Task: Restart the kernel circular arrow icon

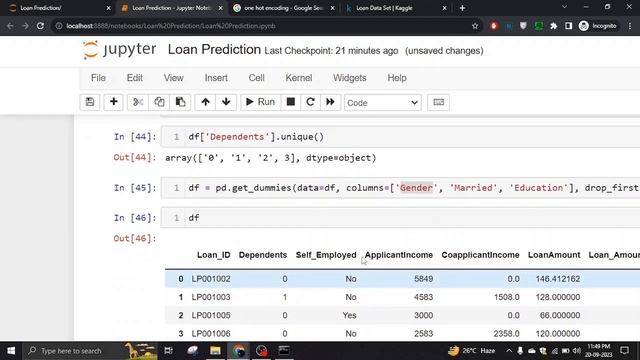Action: (310, 102)
